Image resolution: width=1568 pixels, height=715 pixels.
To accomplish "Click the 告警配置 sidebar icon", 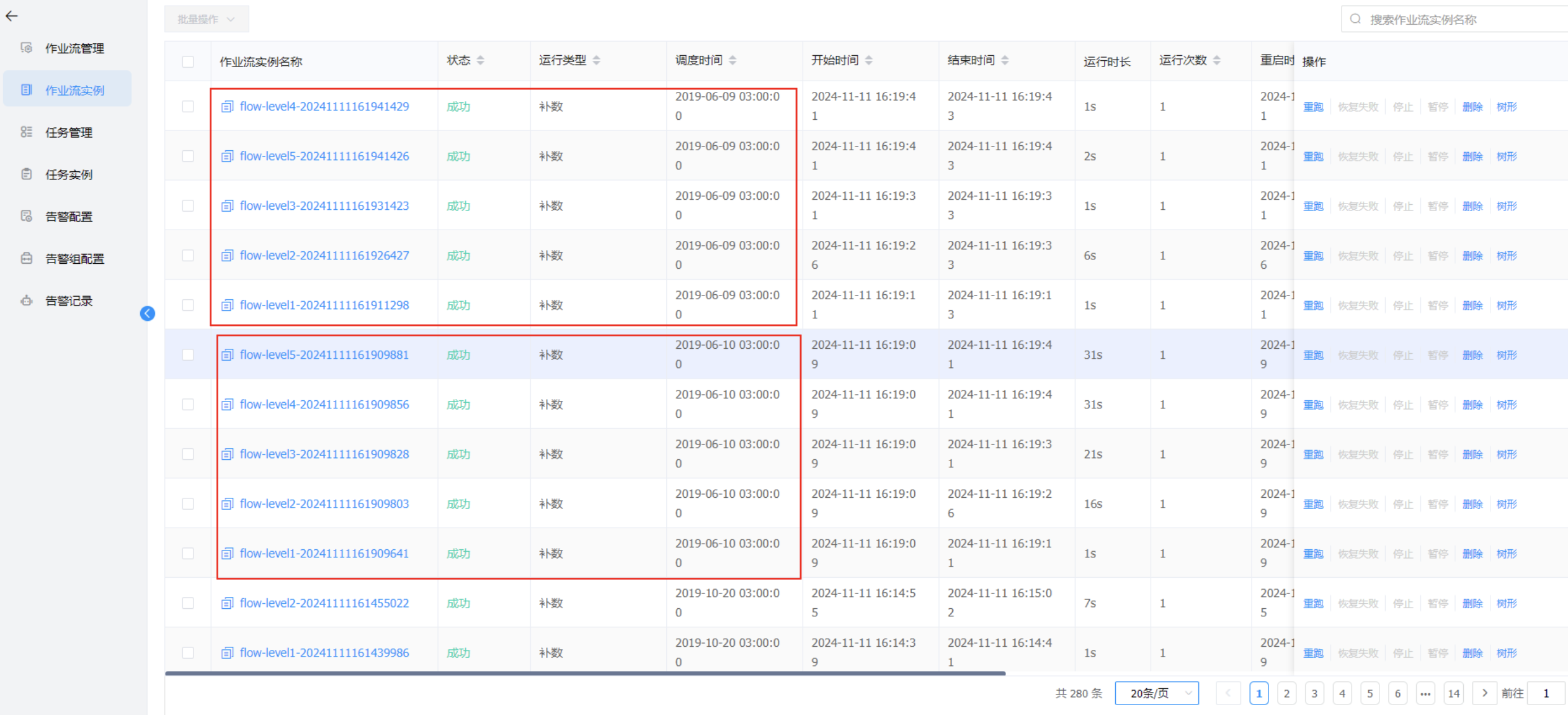I will (x=27, y=216).
